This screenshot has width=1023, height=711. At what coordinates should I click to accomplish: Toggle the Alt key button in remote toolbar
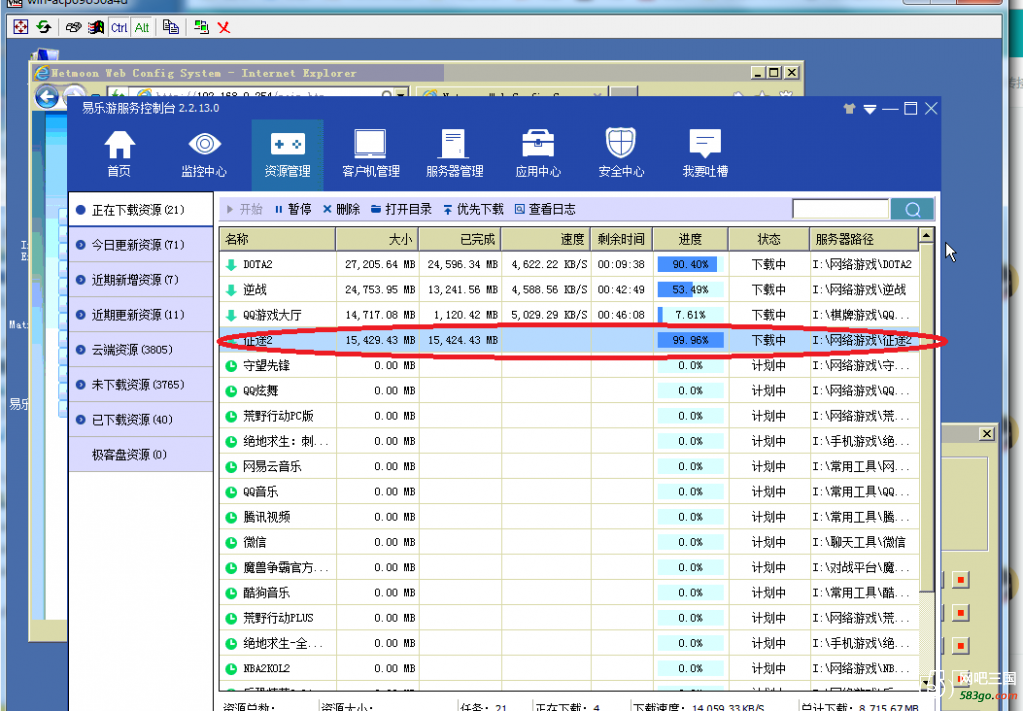click(142, 27)
